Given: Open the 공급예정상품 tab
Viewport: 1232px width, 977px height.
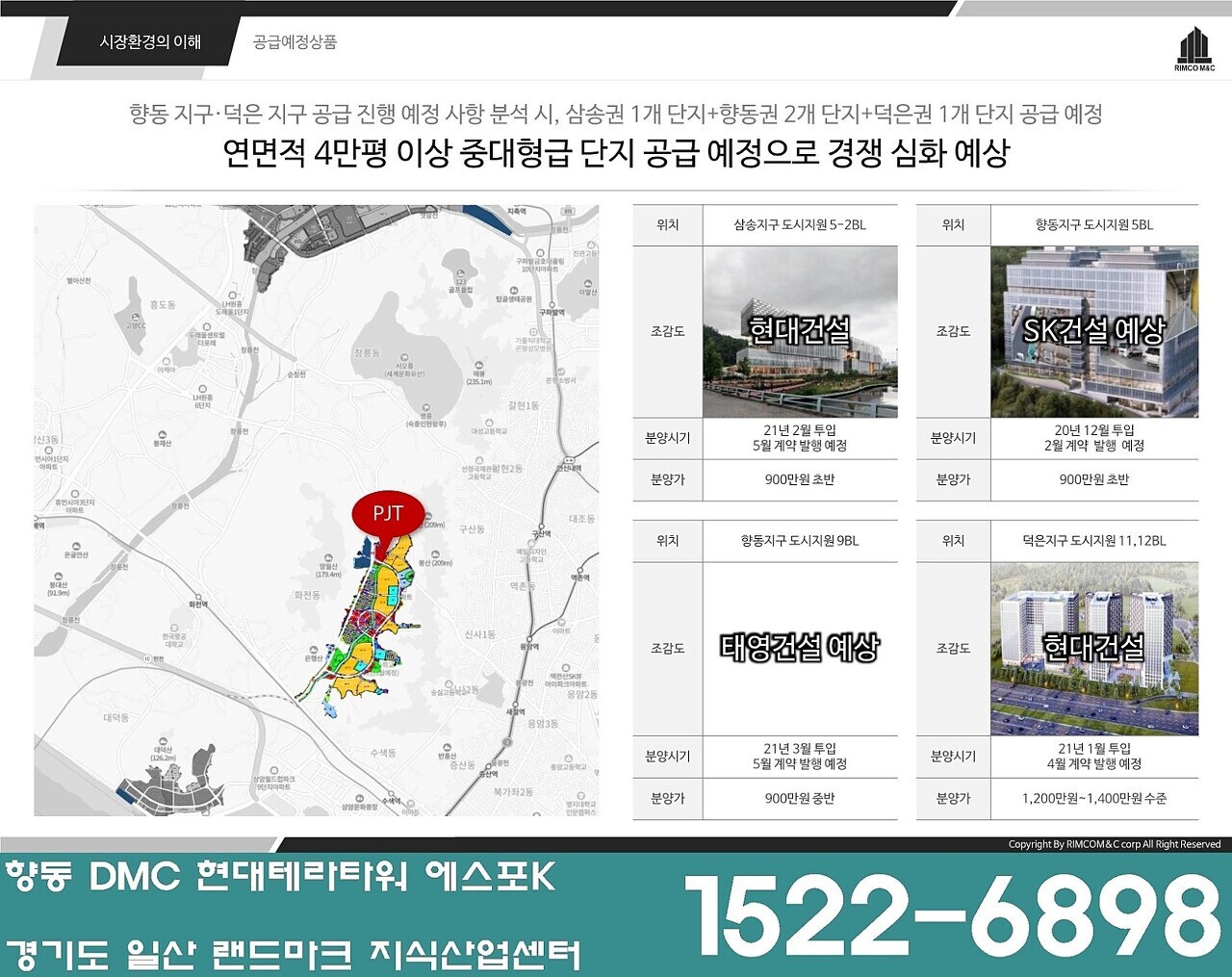Looking at the screenshot, I should coord(295,42).
